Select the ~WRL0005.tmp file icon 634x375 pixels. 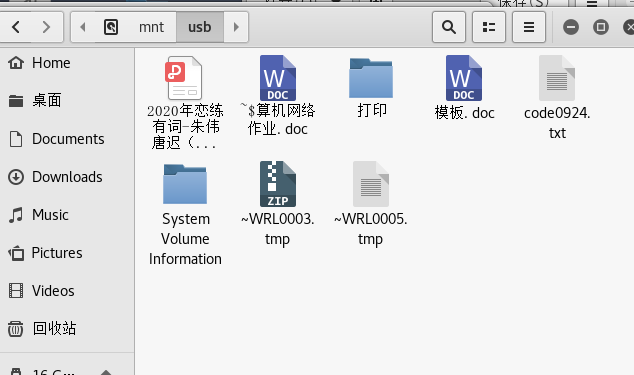(371, 184)
